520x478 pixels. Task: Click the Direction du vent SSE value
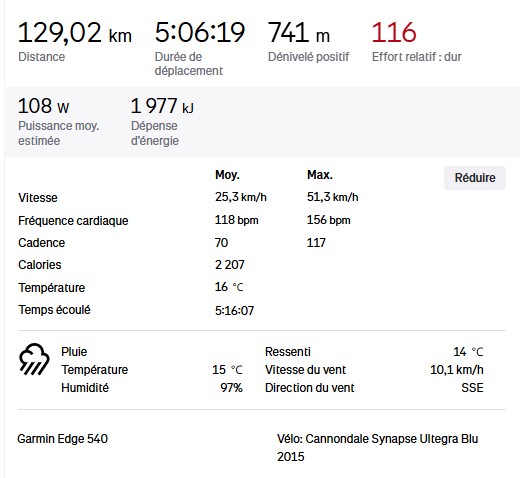click(472, 388)
